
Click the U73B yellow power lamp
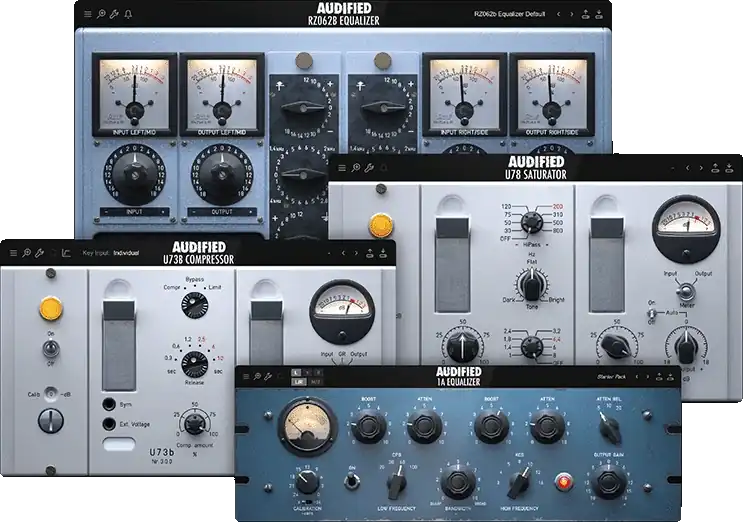51,309
